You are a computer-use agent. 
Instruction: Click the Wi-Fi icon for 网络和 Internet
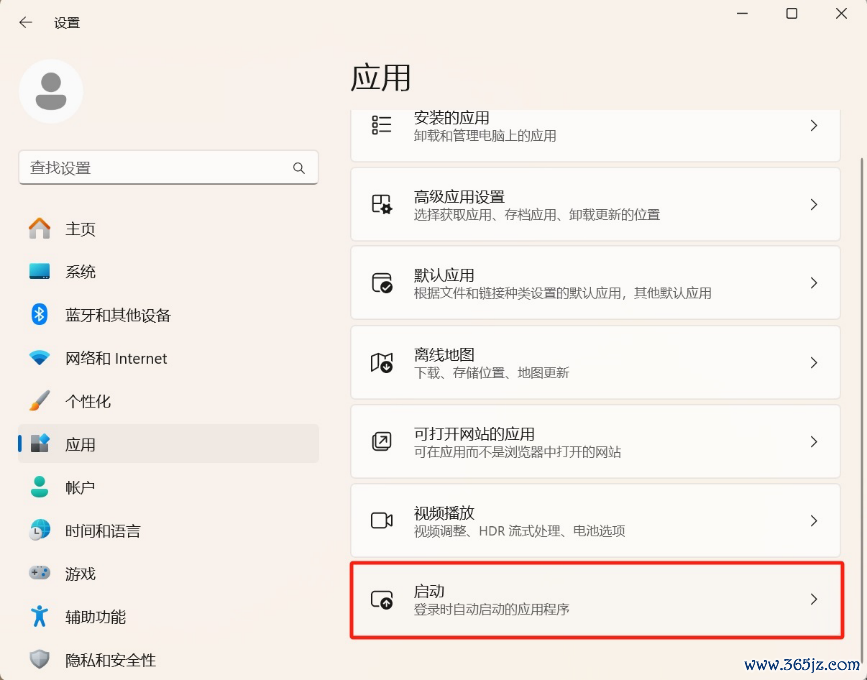39,358
